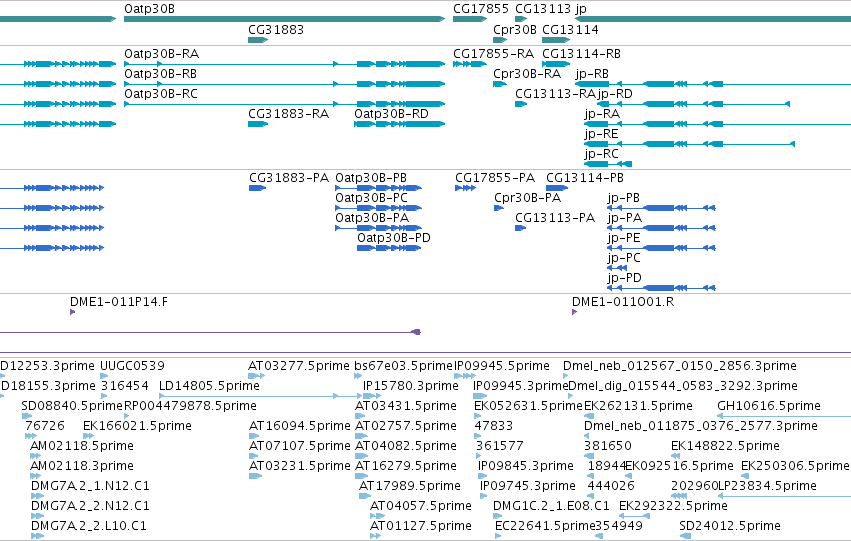Open the jp-PD protein label

pos(625,279)
